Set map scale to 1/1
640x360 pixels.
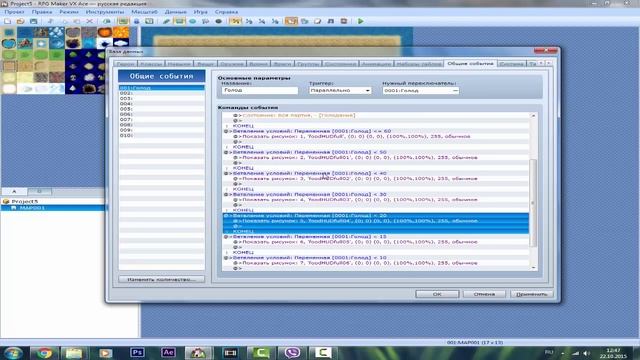click(236, 21)
